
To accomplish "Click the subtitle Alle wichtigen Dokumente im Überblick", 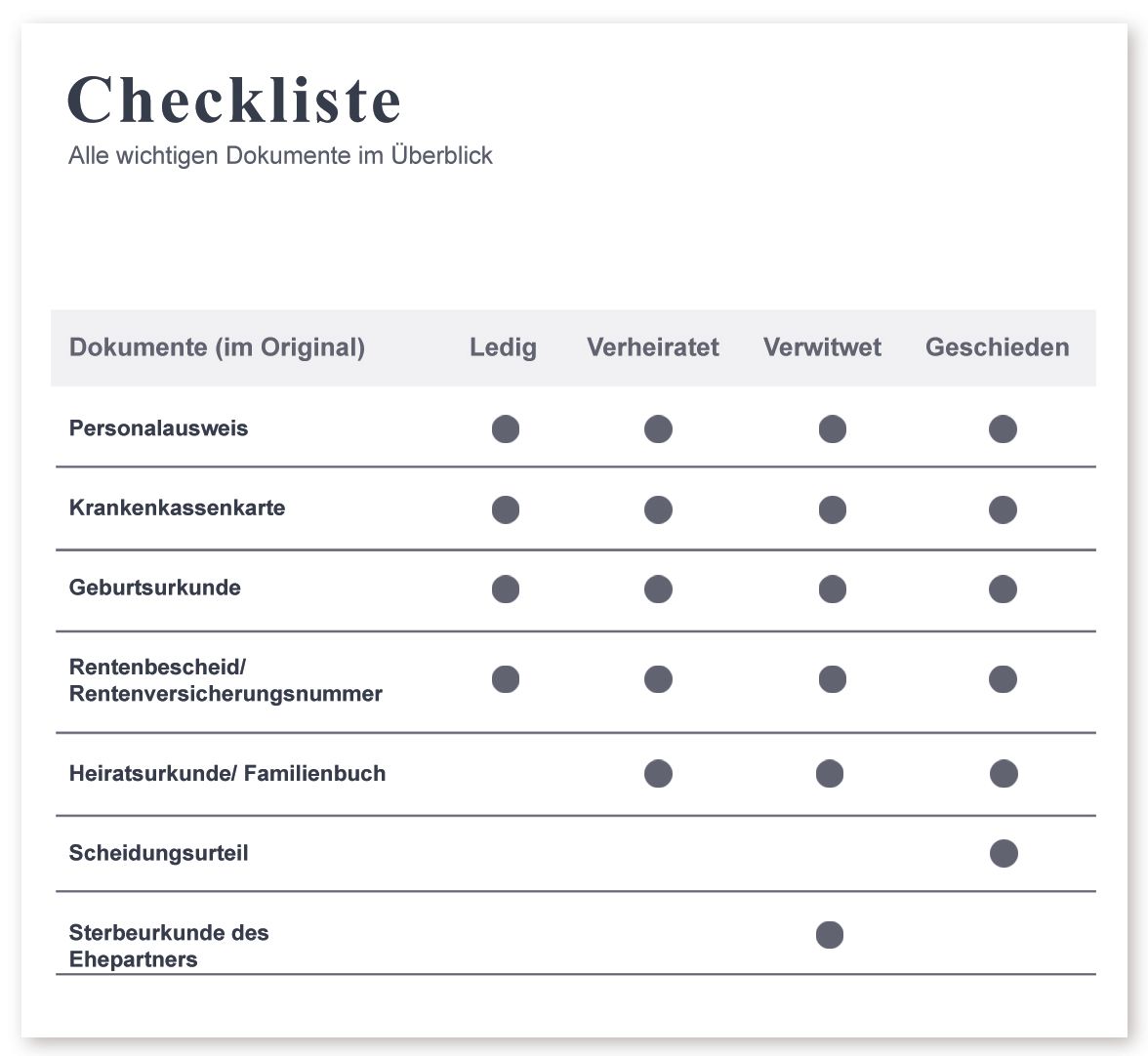I will coord(280,156).
